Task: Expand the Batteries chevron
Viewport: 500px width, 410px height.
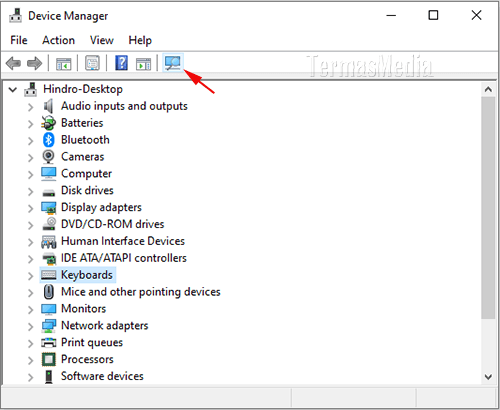Action: pyautogui.click(x=30, y=124)
